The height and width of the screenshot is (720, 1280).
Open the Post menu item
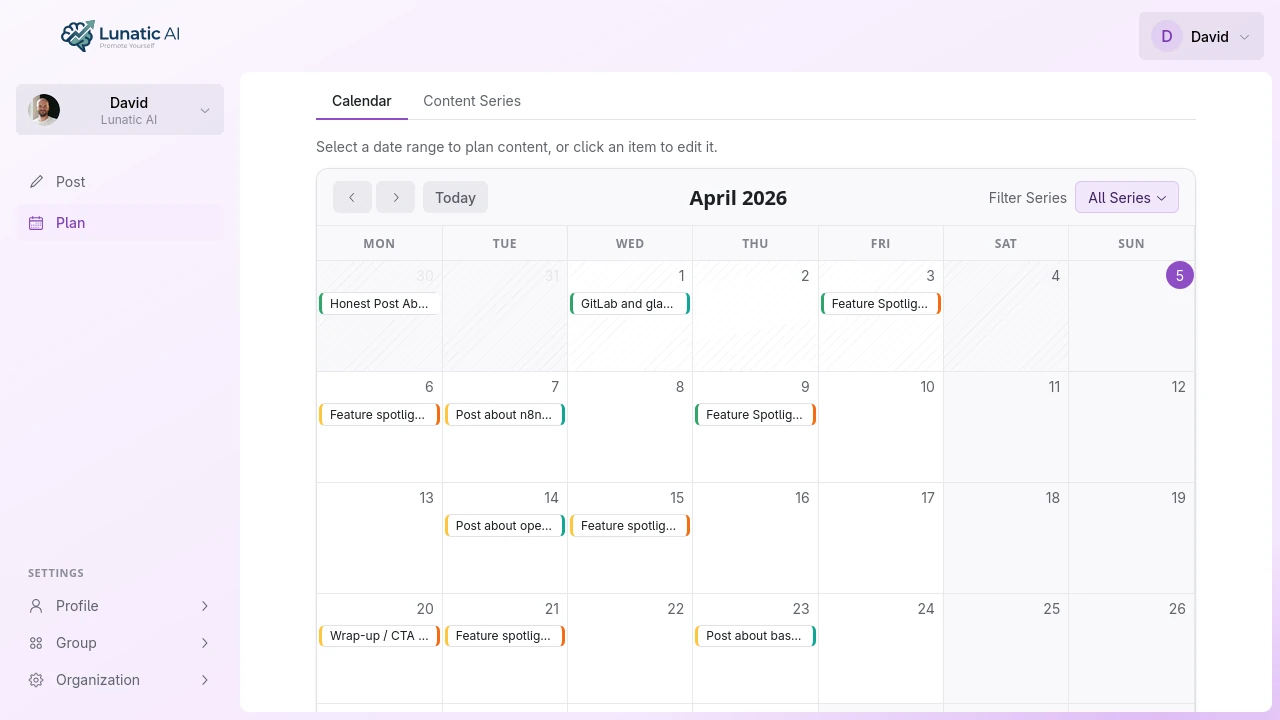coord(120,182)
